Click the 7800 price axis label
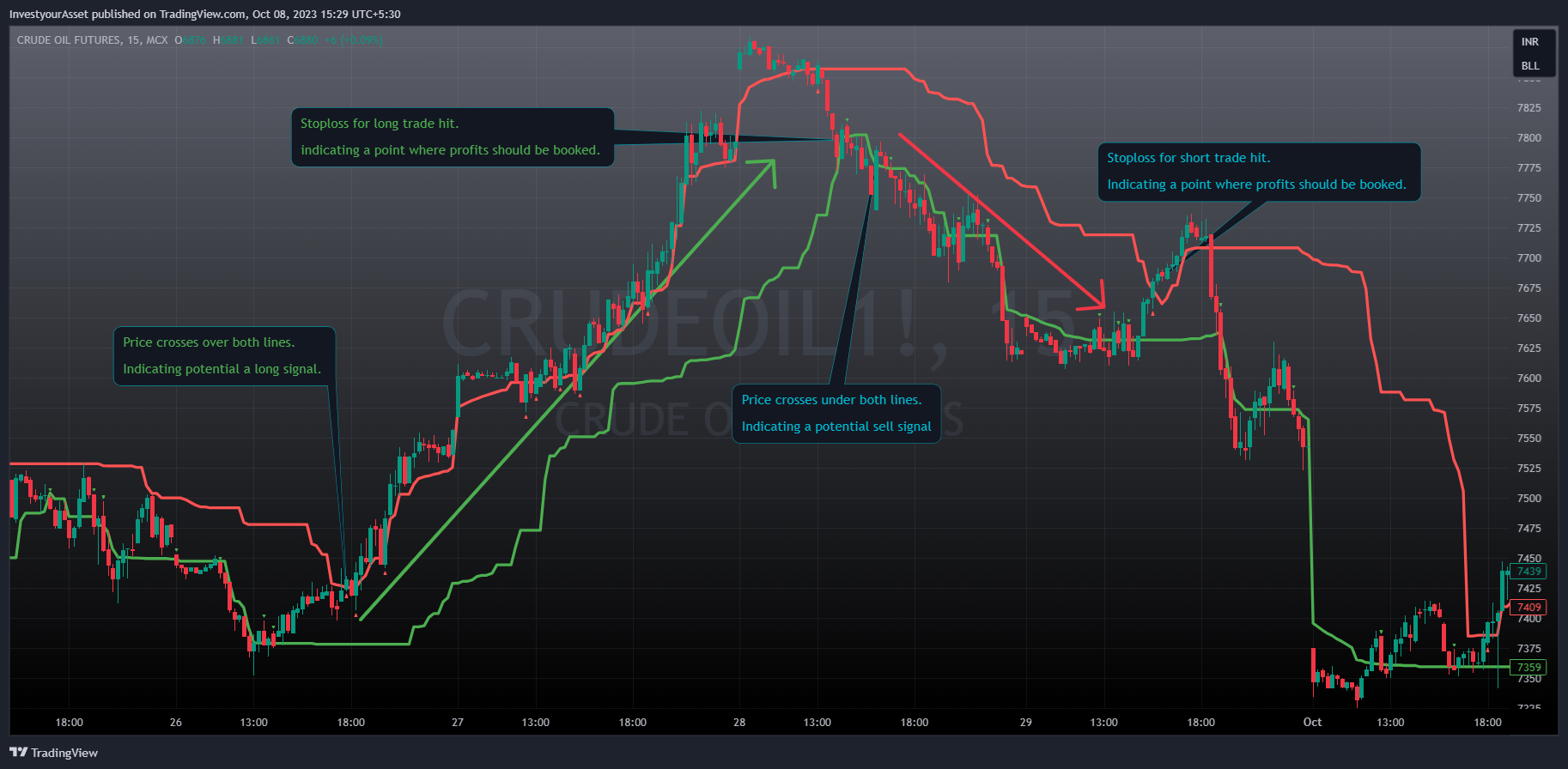This screenshot has width=1568, height=769. 1528,138
